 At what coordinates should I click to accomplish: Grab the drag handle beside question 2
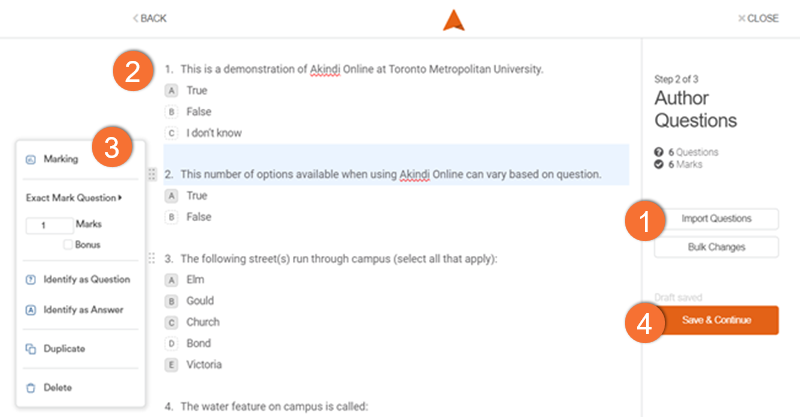point(152,174)
